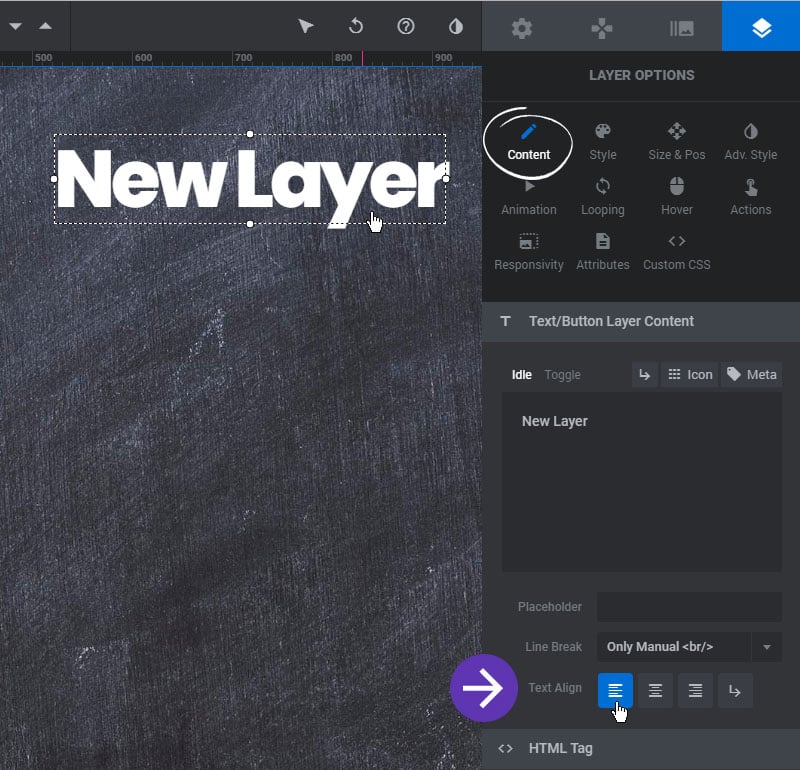Select the pointer selection tool
Image resolution: width=800 pixels, height=770 pixels.
tap(305, 26)
